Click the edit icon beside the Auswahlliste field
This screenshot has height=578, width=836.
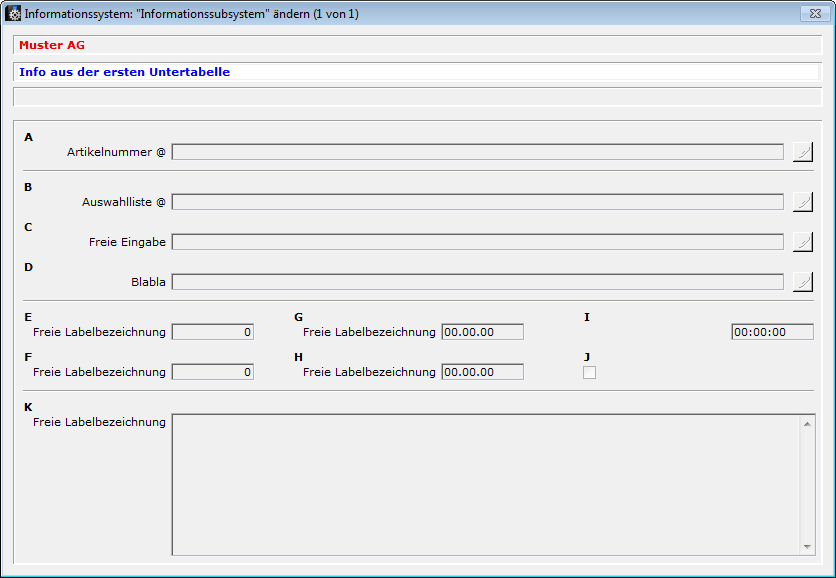coord(802,202)
